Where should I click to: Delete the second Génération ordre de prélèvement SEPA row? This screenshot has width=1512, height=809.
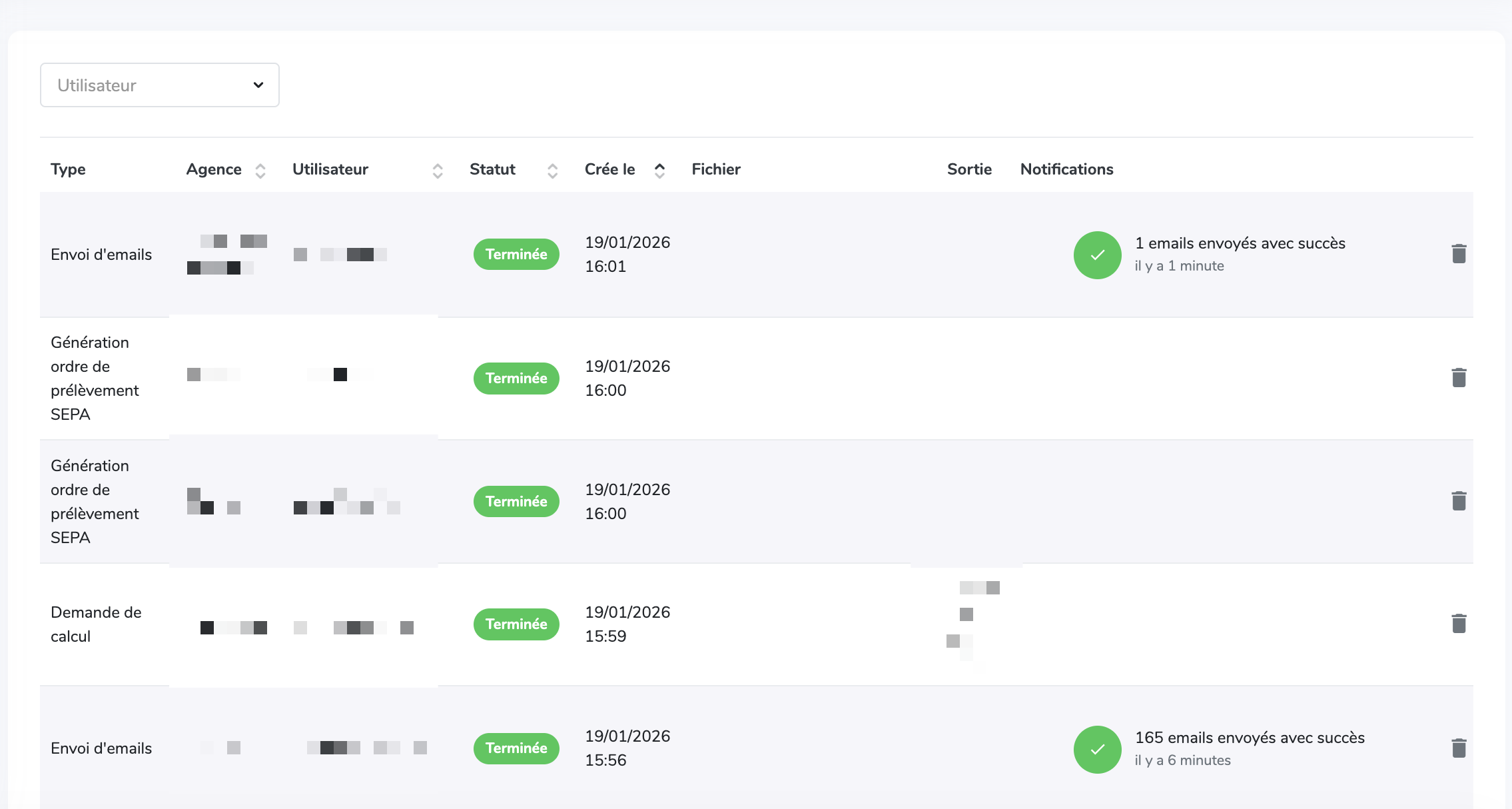(x=1459, y=500)
